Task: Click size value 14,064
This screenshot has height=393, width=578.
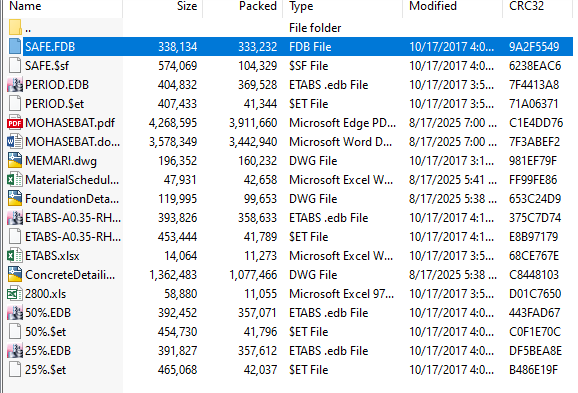Action: (181, 256)
